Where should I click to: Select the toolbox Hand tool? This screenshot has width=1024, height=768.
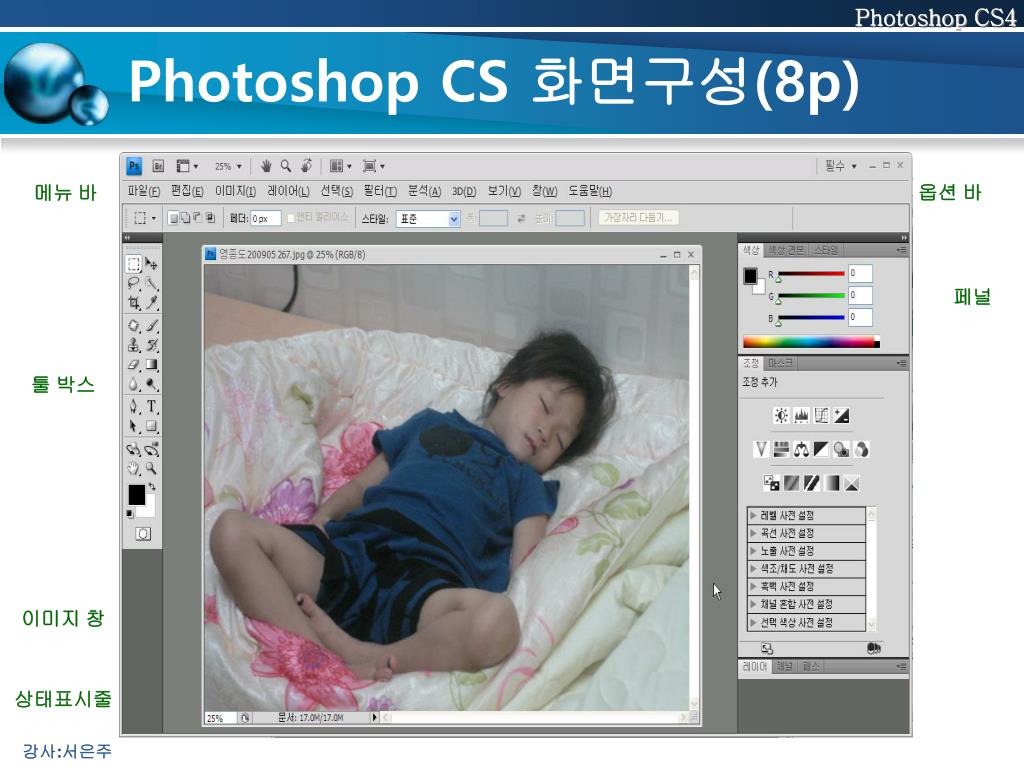pos(133,468)
